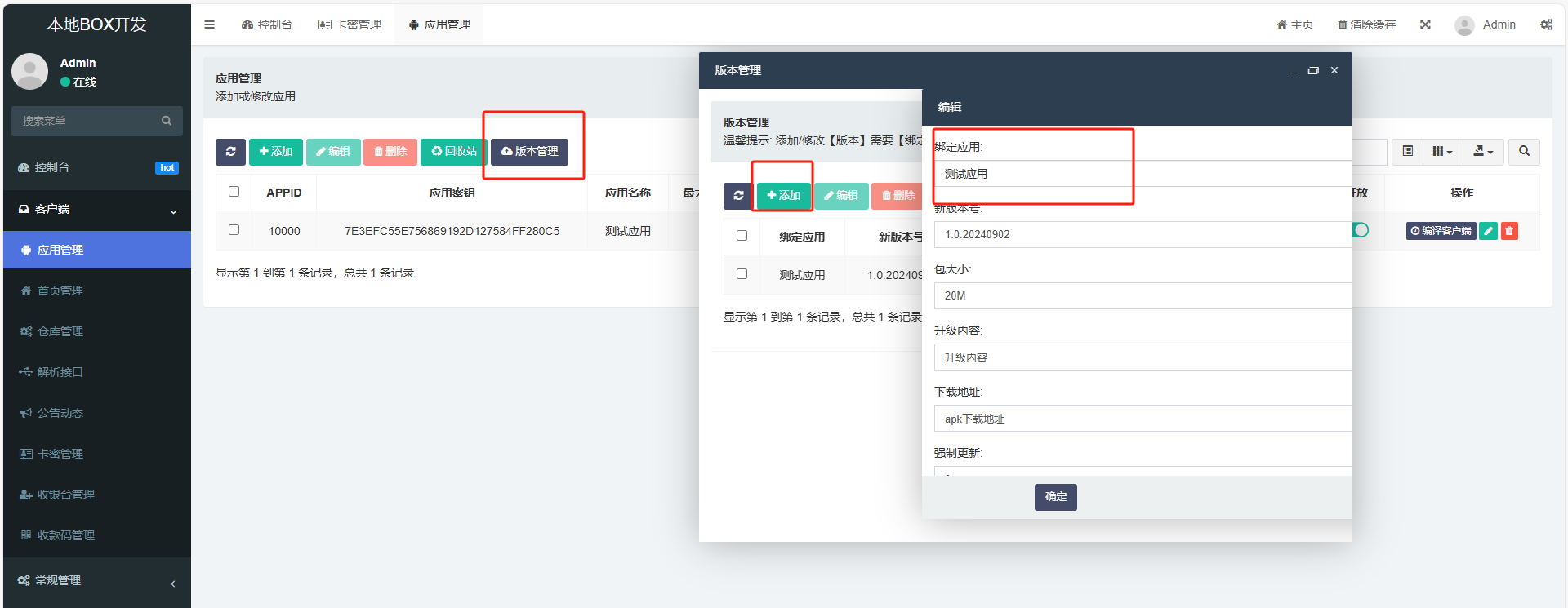Click the green pencil edit icon in row 10000
This screenshot has width=1568, height=608.
tap(1489, 231)
